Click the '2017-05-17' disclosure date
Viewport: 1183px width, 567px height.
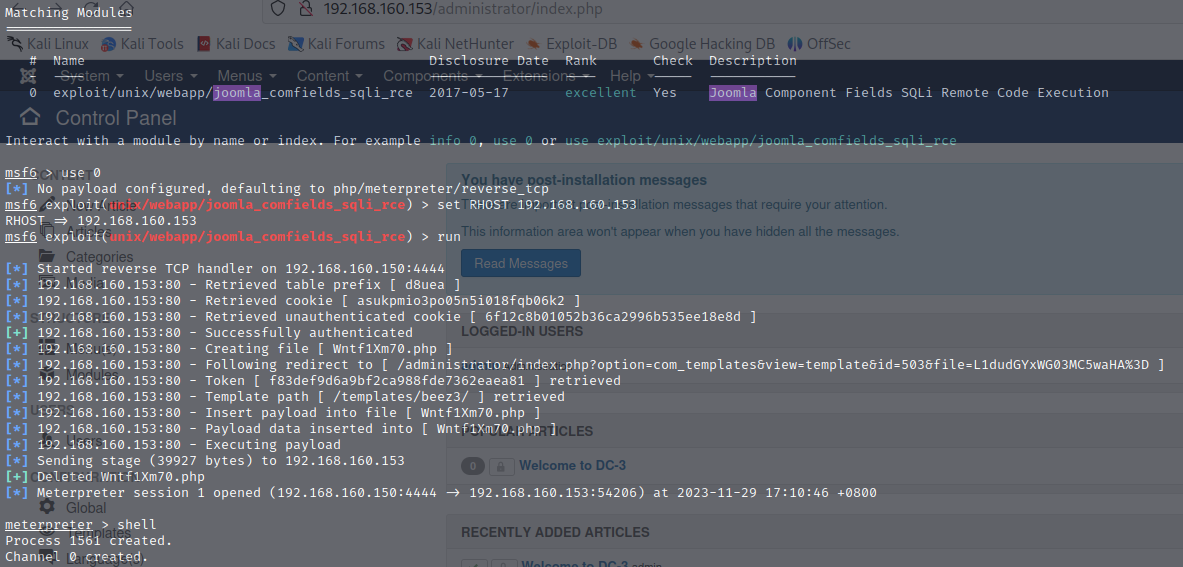(x=469, y=93)
